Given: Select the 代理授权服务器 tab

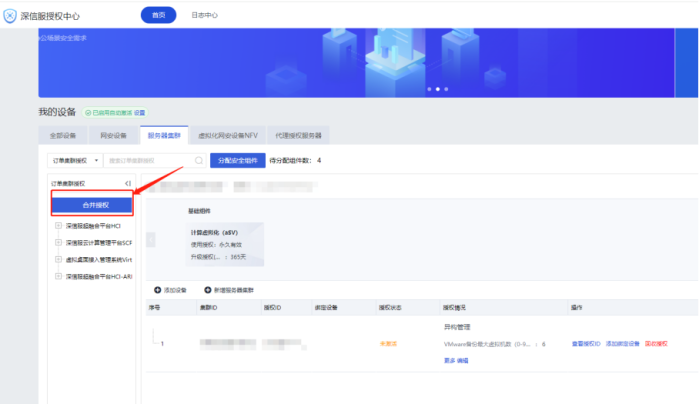Looking at the screenshot, I should pyautogui.click(x=301, y=135).
